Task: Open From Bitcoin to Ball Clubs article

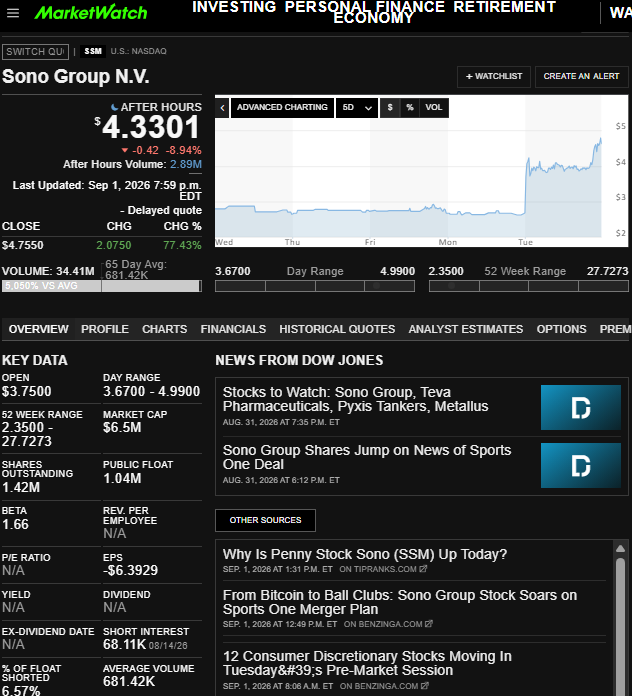Action: pyautogui.click(x=400, y=602)
